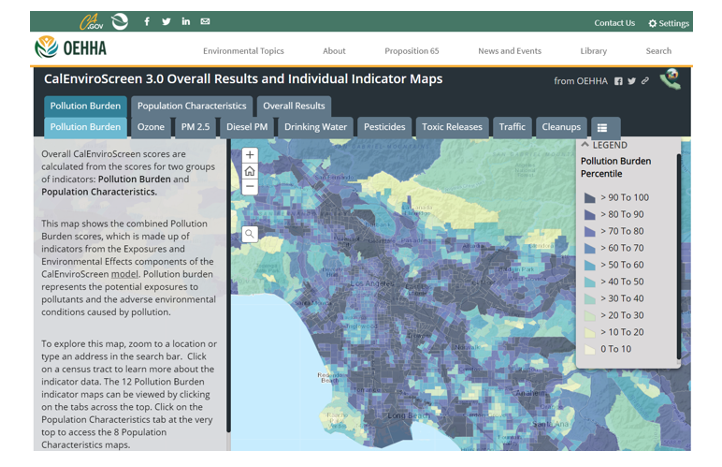Select the Diesel PM indicator tab
Viewport: 722px width, 467px height.
(247, 127)
